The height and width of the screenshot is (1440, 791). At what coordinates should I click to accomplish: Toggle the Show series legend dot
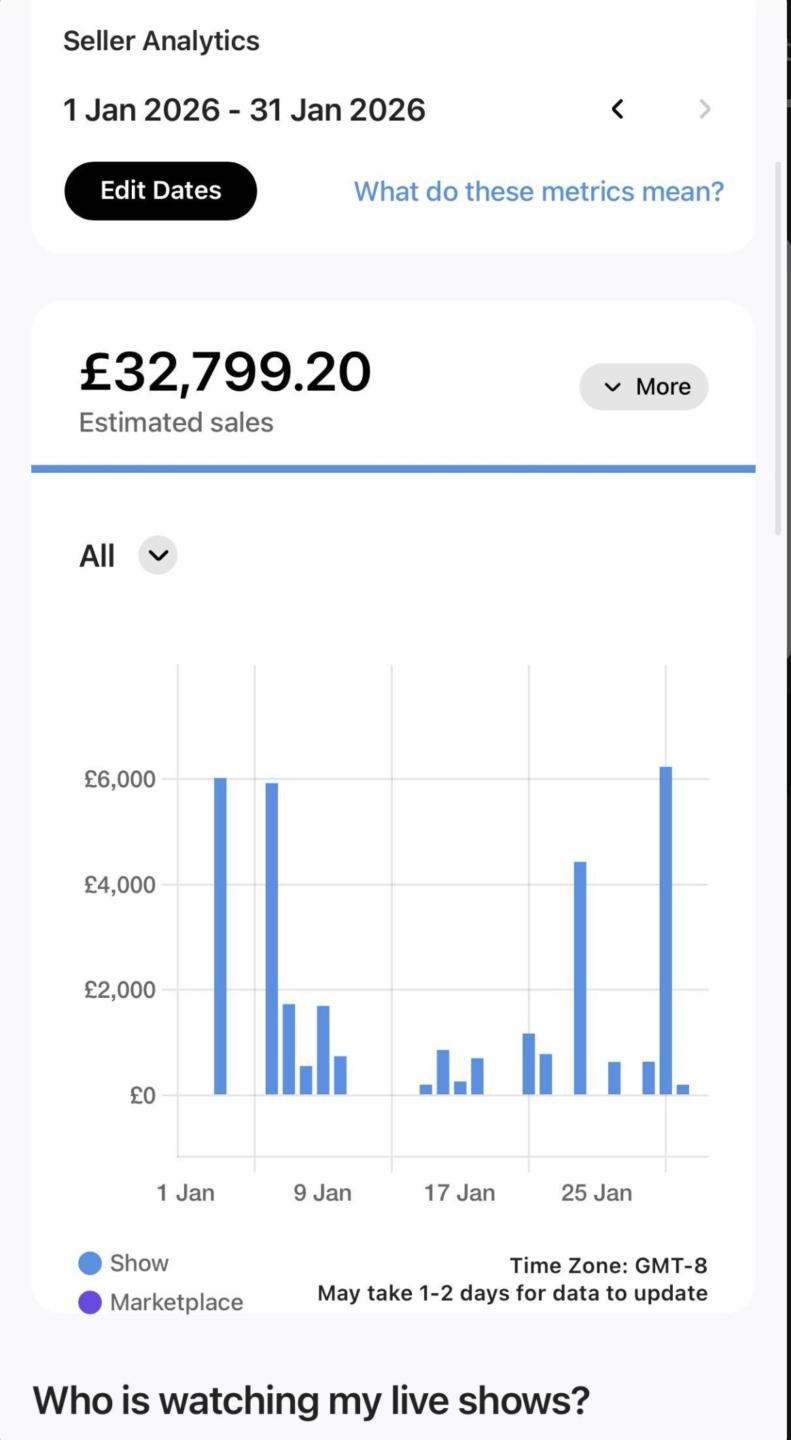(90, 1263)
